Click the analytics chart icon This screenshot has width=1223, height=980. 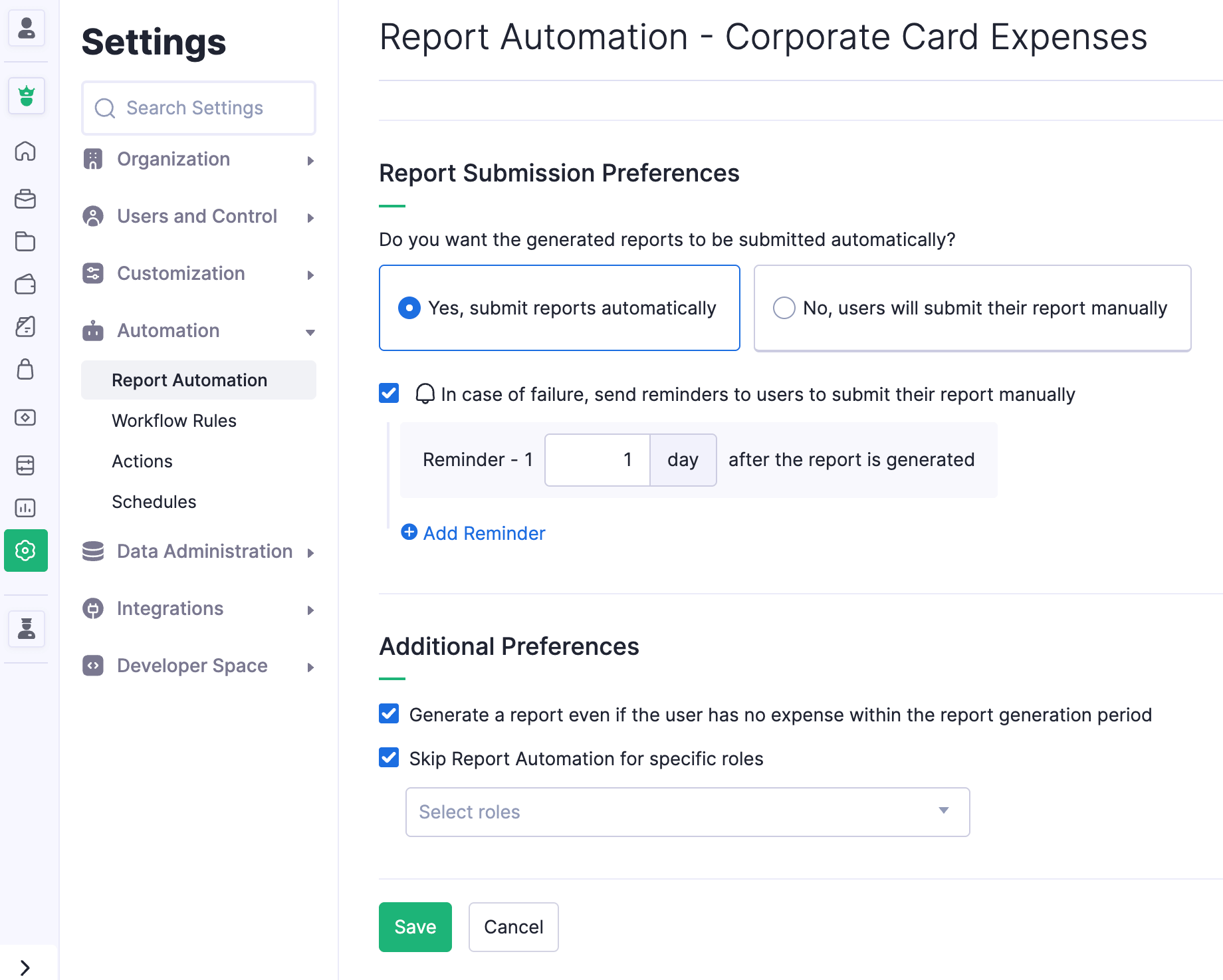click(25, 508)
